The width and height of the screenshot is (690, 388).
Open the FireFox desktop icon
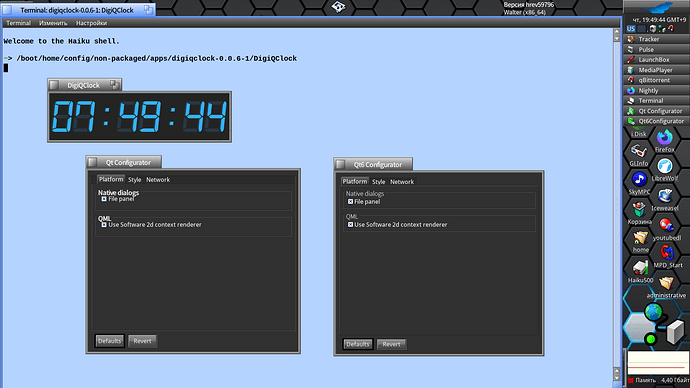664,138
